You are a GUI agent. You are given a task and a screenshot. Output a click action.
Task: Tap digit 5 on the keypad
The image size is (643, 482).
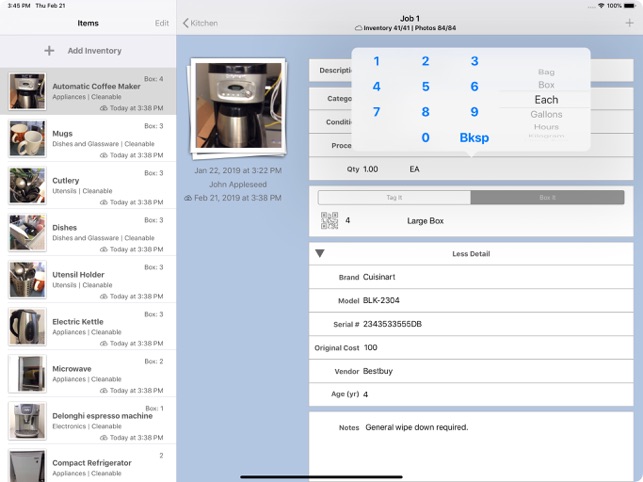tap(425, 87)
